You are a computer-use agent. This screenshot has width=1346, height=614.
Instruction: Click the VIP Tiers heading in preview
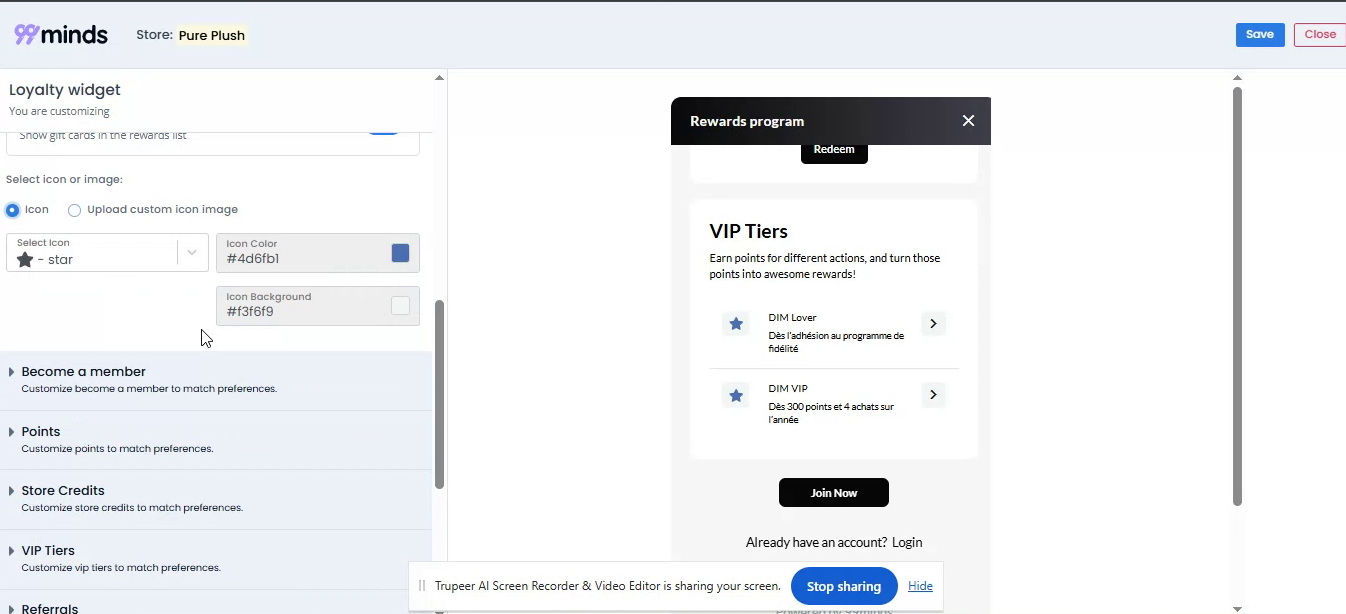pyautogui.click(x=749, y=231)
